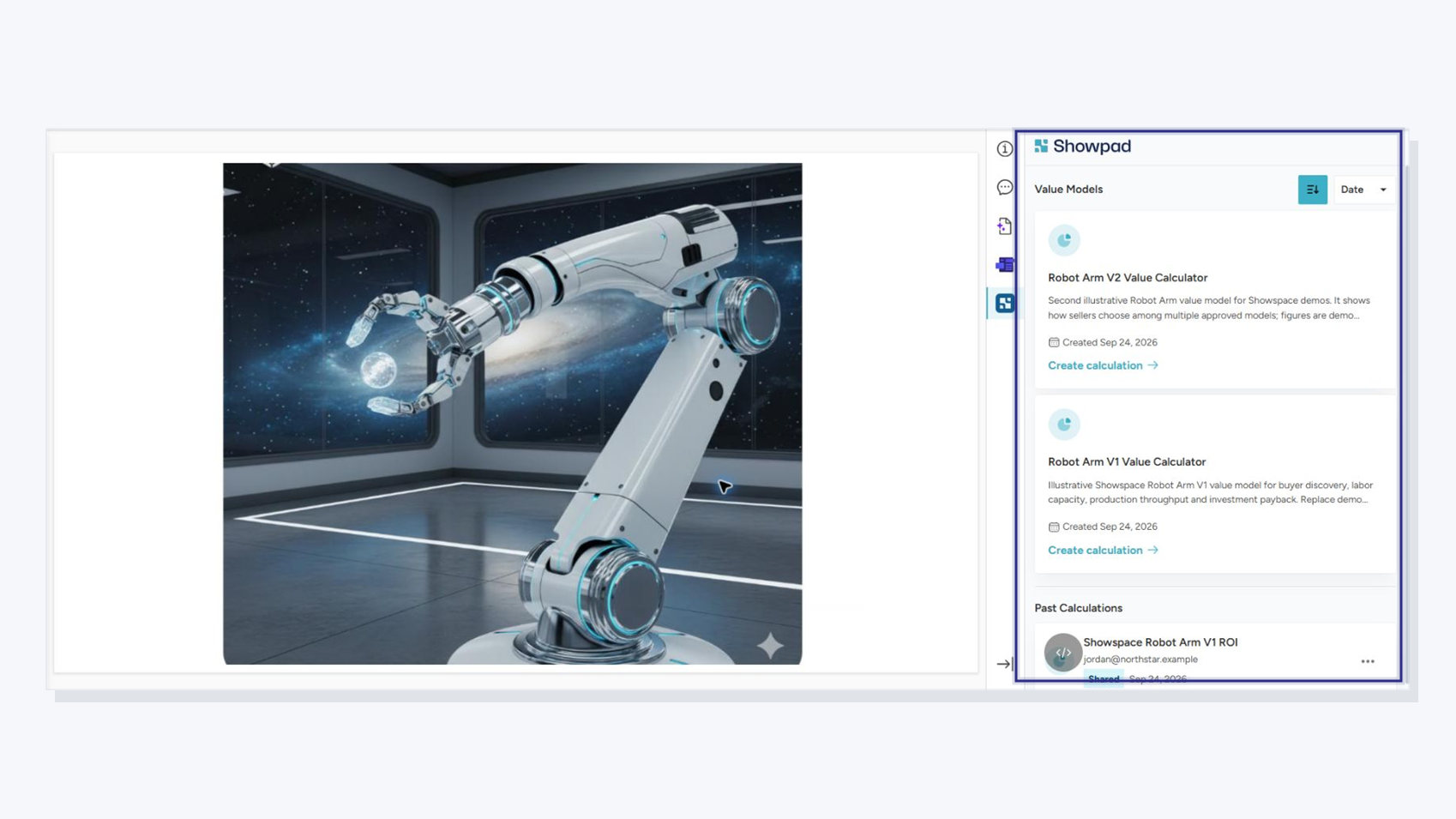
Task: Click Robot Arm V2 calculator pie icon
Action: pyautogui.click(x=1063, y=240)
